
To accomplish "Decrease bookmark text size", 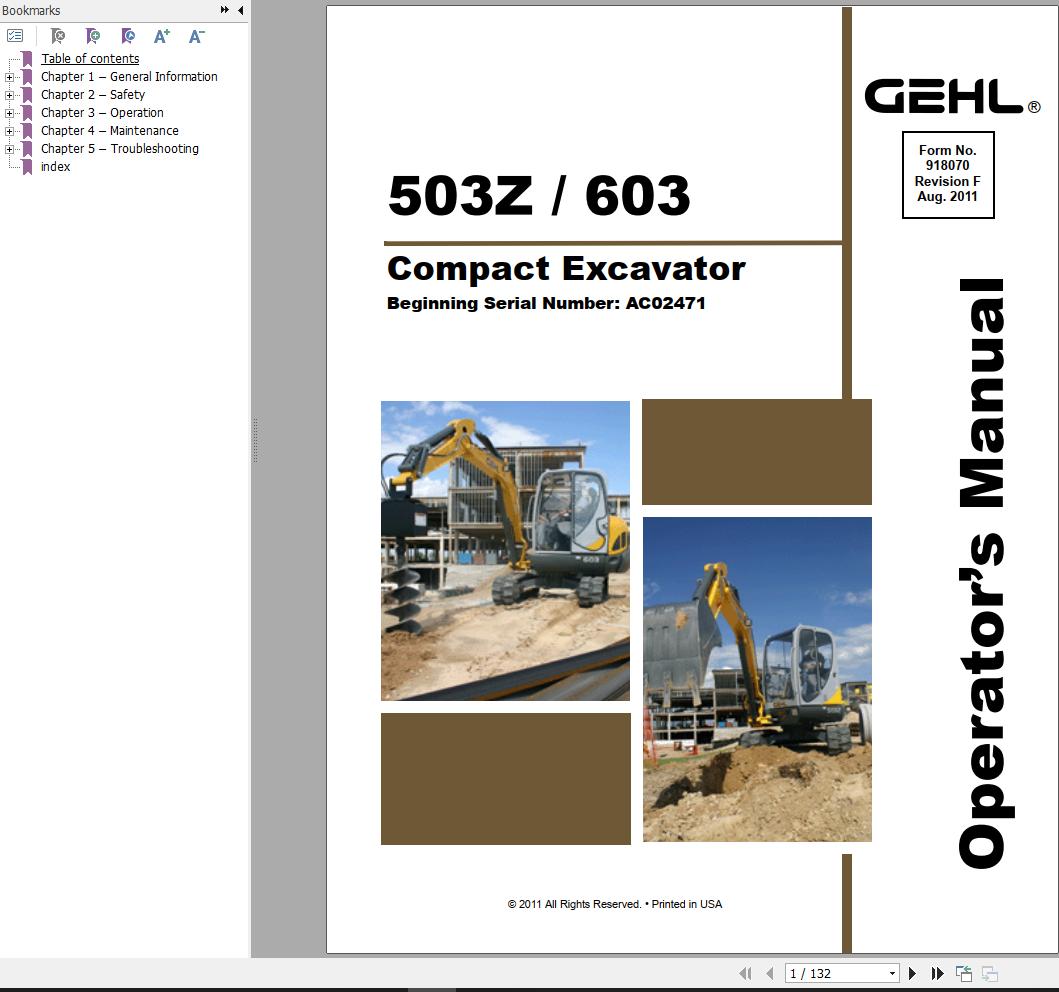I will coord(195,36).
